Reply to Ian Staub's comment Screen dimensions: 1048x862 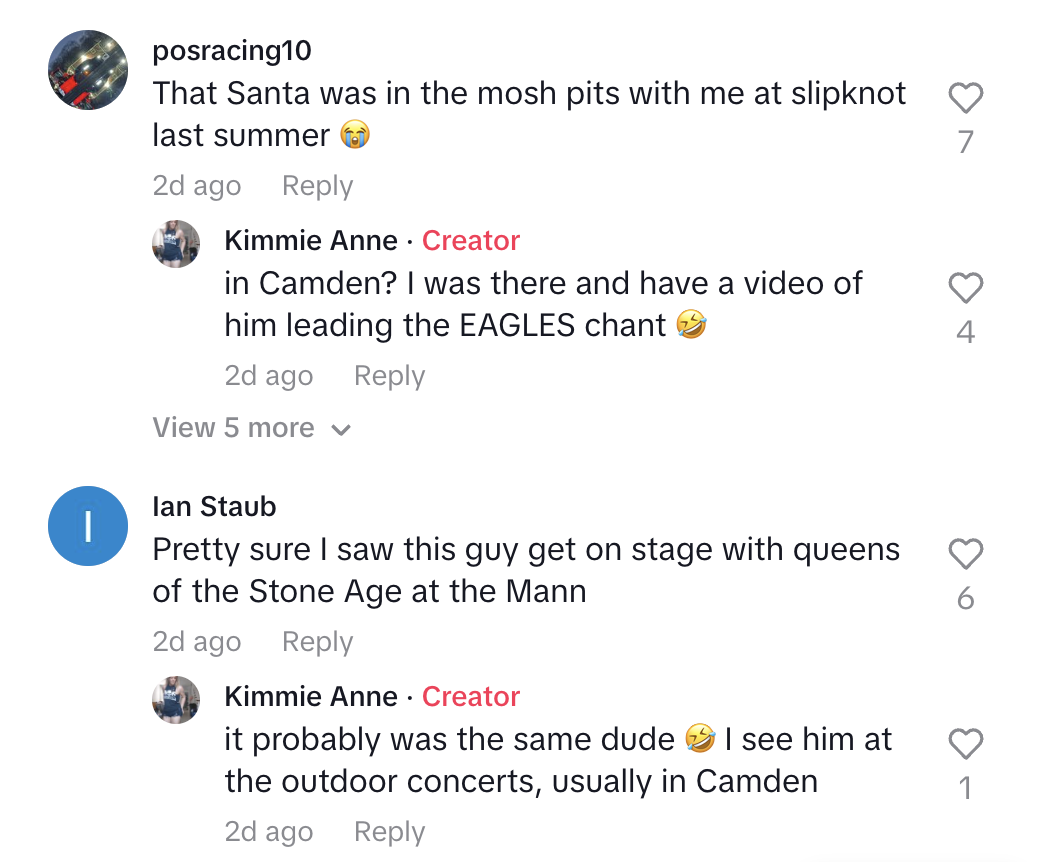317,642
